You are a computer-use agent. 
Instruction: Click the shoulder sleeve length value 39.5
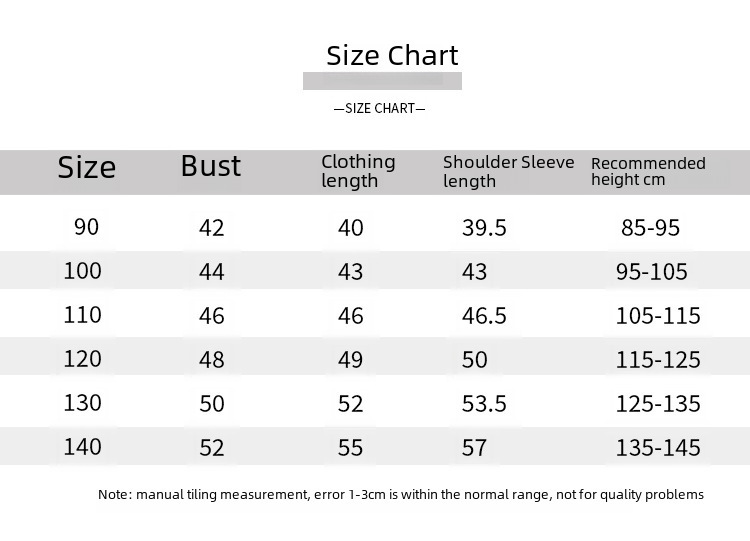pyautogui.click(x=484, y=228)
